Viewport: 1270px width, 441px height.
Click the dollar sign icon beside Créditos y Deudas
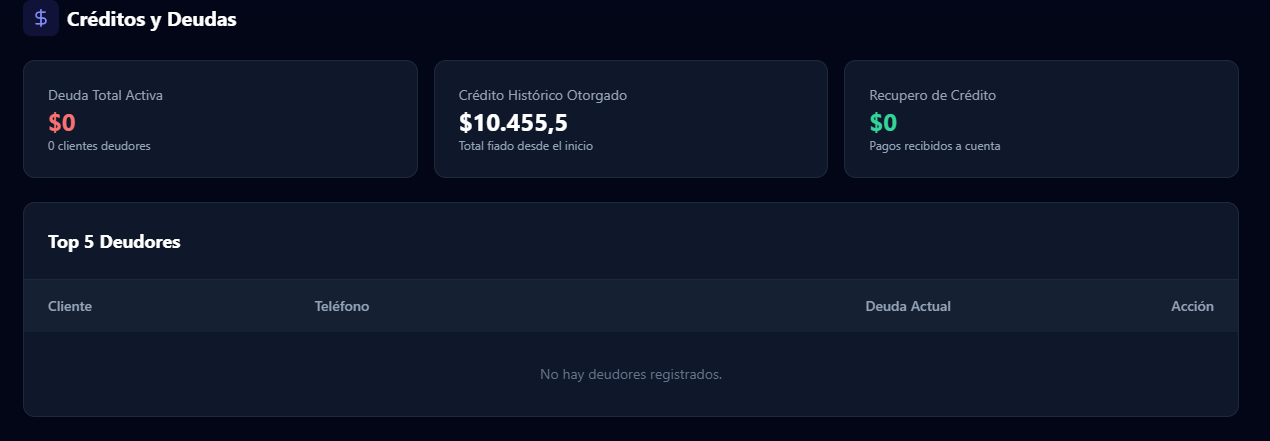(40, 18)
